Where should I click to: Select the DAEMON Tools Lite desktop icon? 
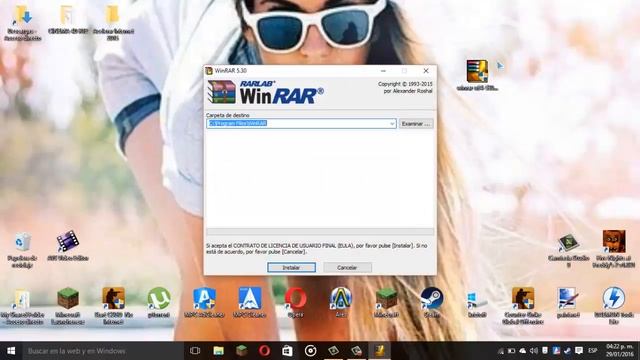(x=614, y=305)
